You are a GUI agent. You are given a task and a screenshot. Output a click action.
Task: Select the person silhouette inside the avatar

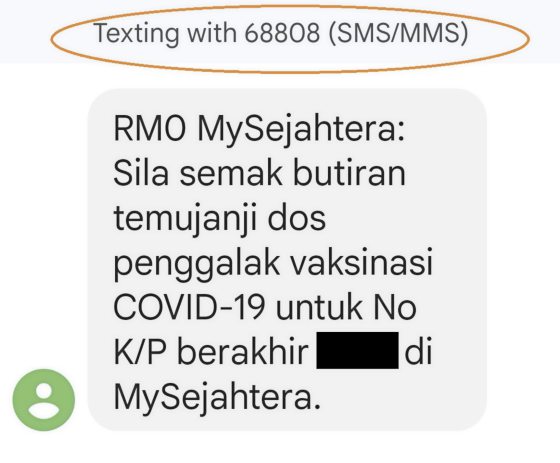[44, 401]
